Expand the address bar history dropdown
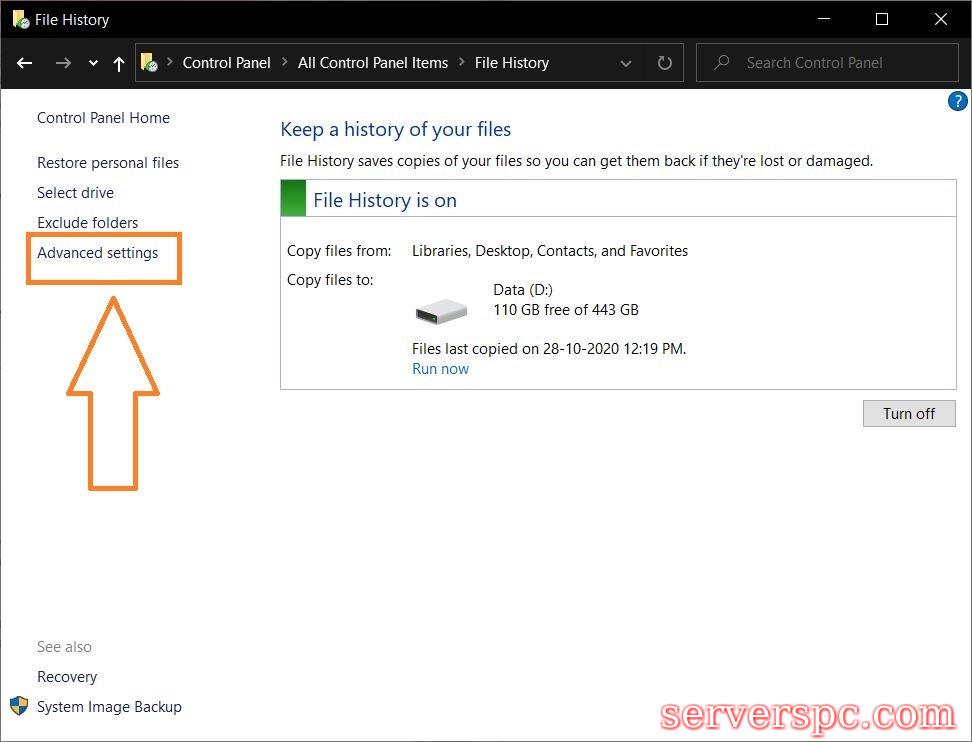 (626, 63)
